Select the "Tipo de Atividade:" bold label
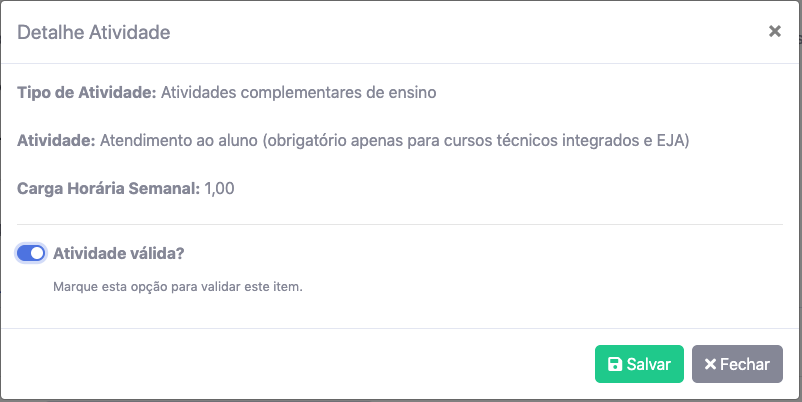This screenshot has width=802, height=402. coord(86,93)
